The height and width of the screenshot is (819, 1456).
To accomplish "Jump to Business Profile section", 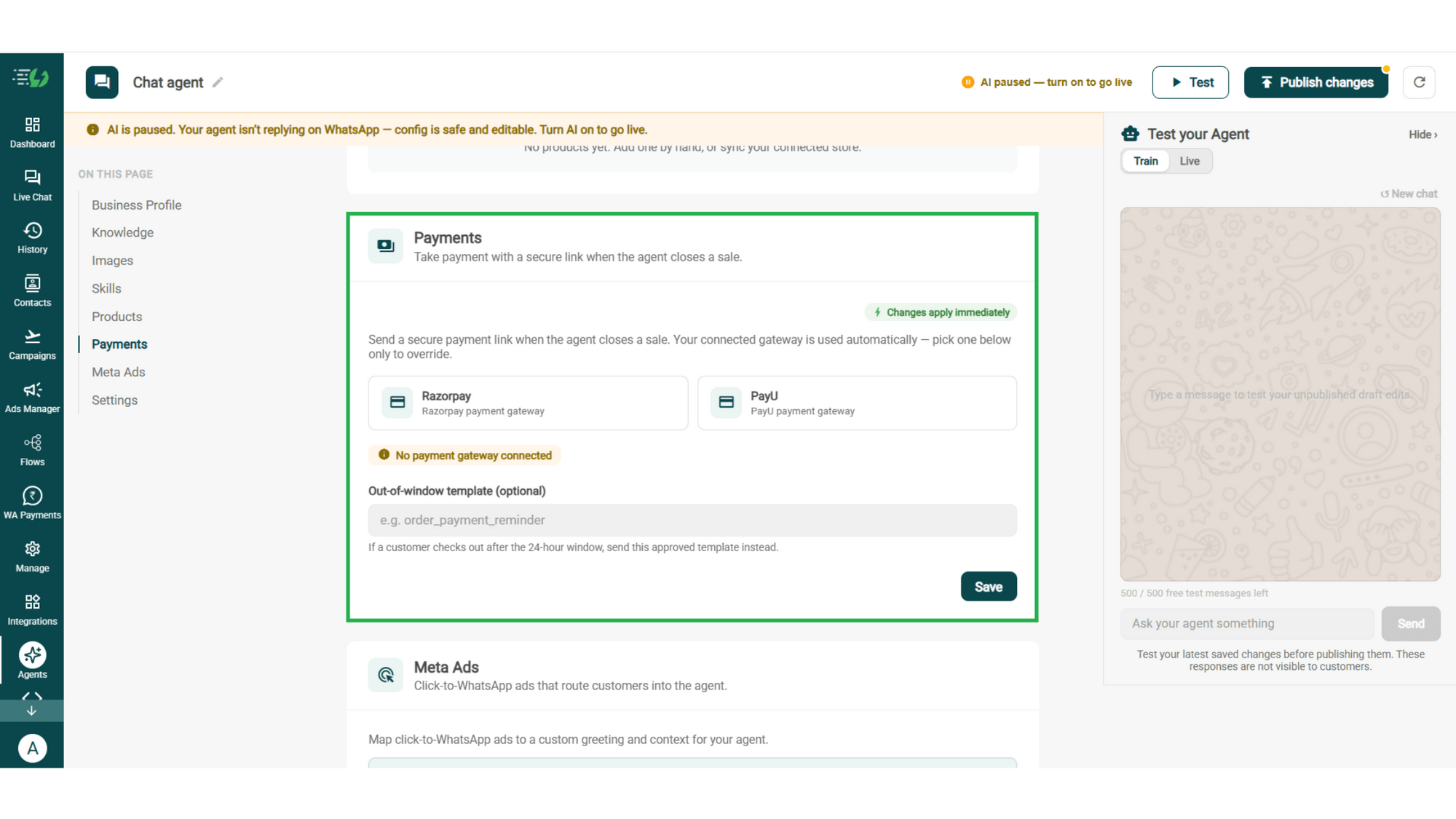I will click(136, 205).
